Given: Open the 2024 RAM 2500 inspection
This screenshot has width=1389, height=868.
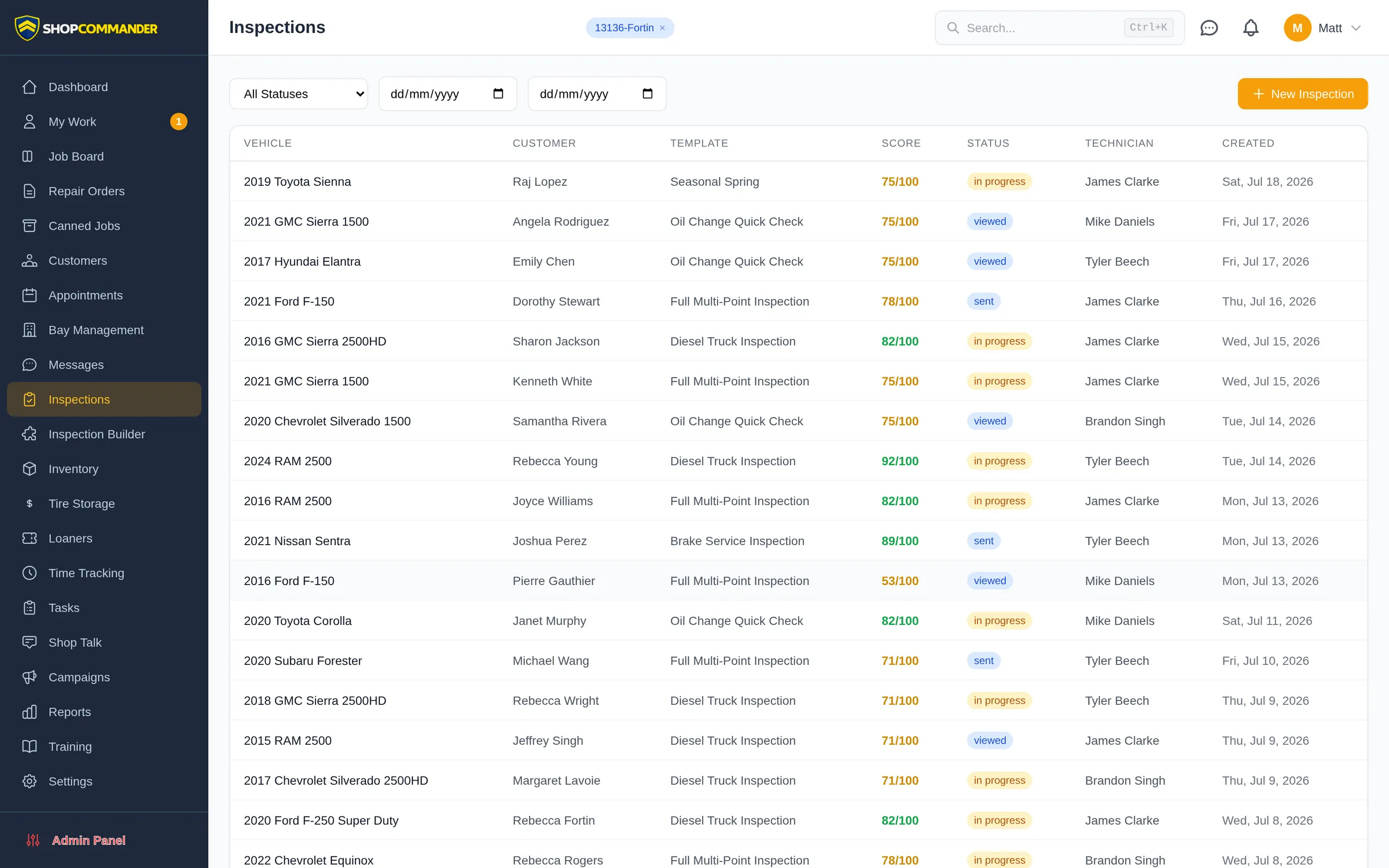Looking at the screenshot, I should tap(799, 461).
